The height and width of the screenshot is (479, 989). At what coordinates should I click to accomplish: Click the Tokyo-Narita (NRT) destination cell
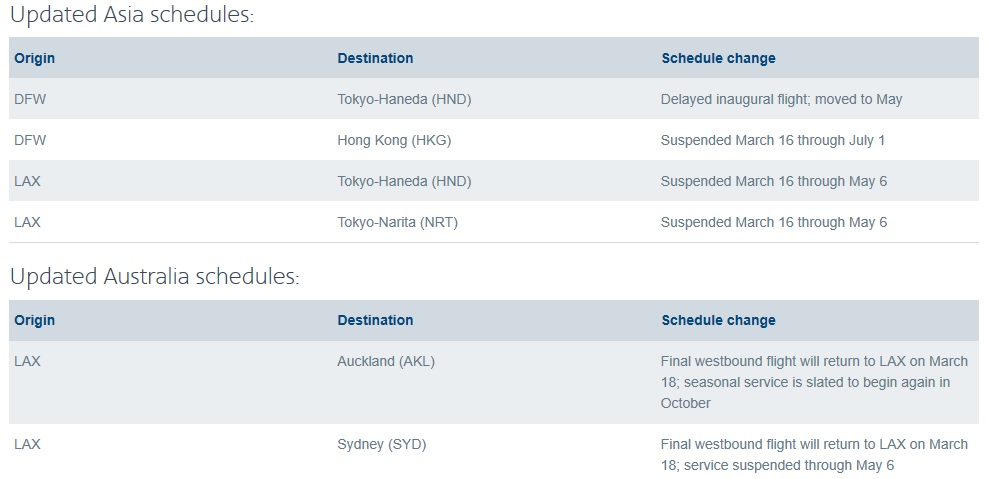[x=397, y=222]
